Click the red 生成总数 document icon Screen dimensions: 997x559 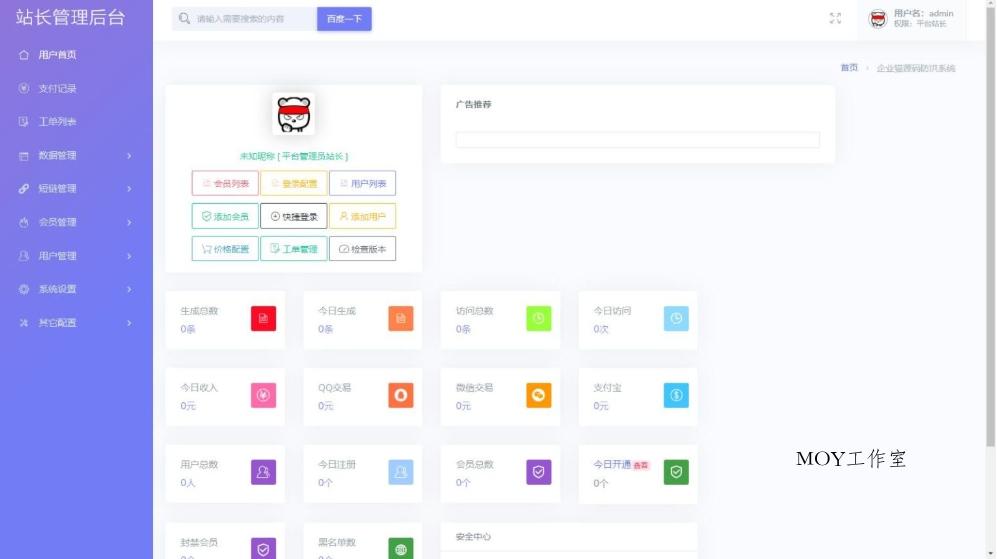point(263,319)
